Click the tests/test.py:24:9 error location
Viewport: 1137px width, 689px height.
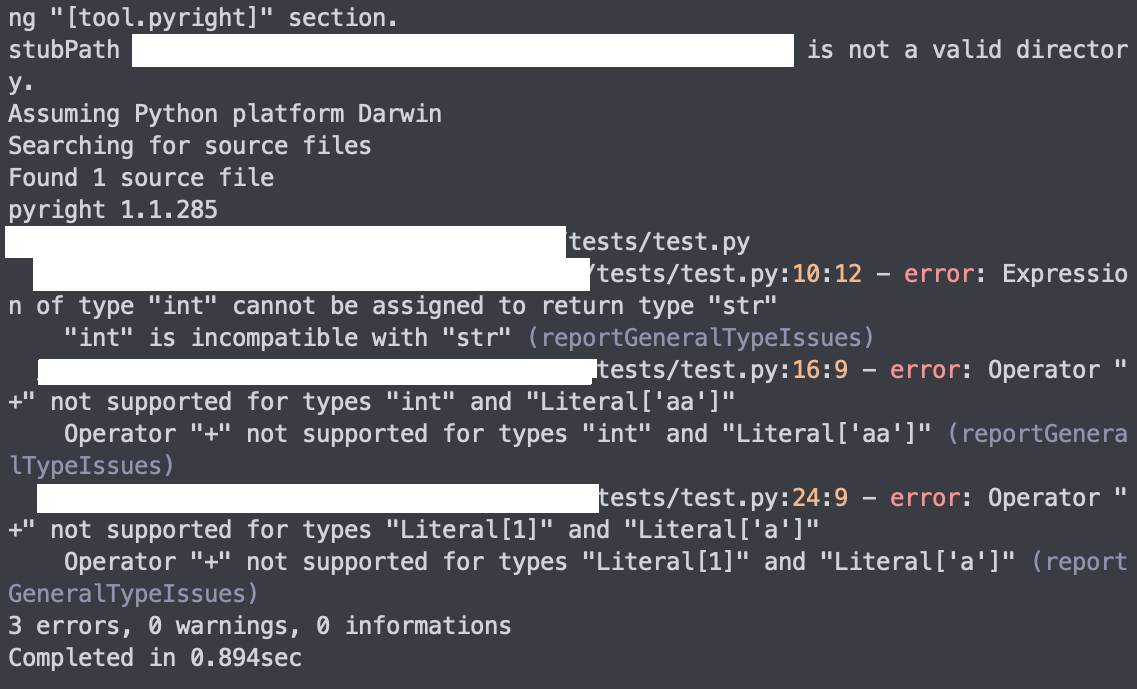tap(723, 498)
